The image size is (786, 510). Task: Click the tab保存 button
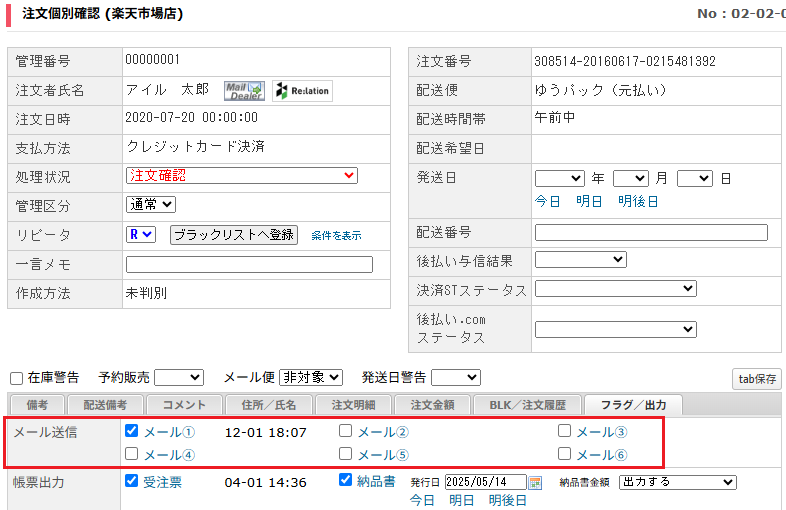[x=757, y=379]
